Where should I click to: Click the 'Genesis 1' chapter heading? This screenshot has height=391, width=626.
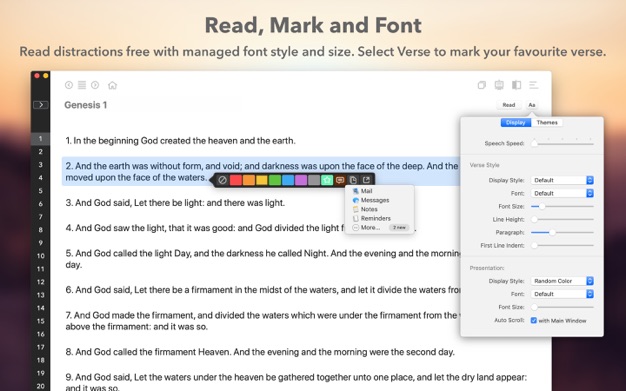(x=85, y=105)
